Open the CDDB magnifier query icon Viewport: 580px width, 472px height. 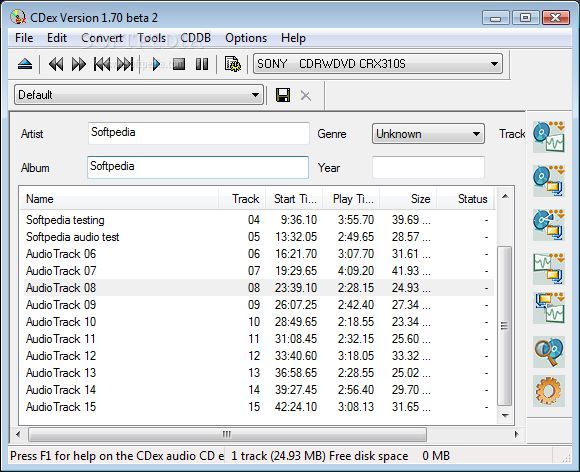[x=549, y=352]
